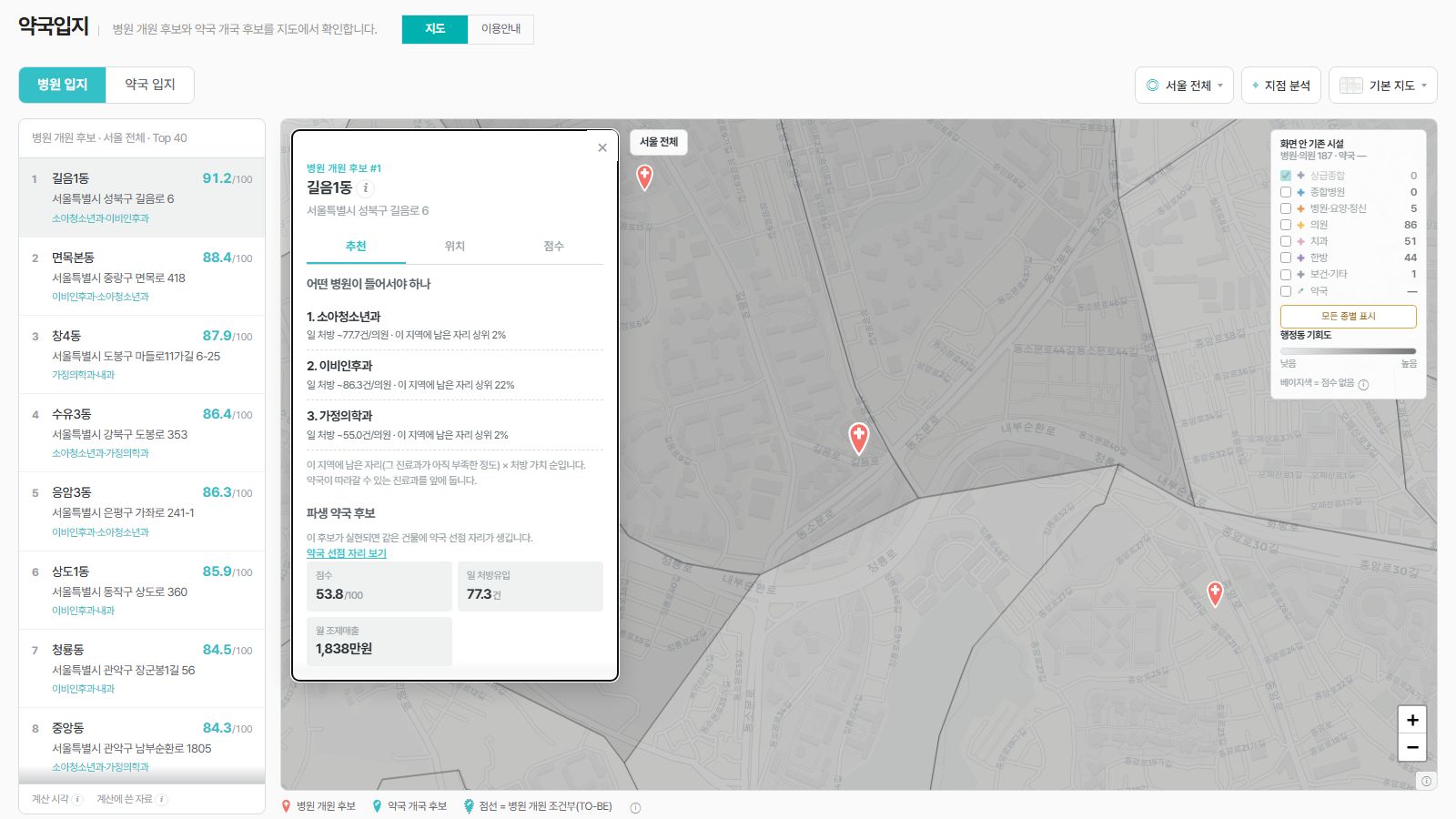
Task: Click the hospital pin near 종암로30길
Action: click(1215, 593)
